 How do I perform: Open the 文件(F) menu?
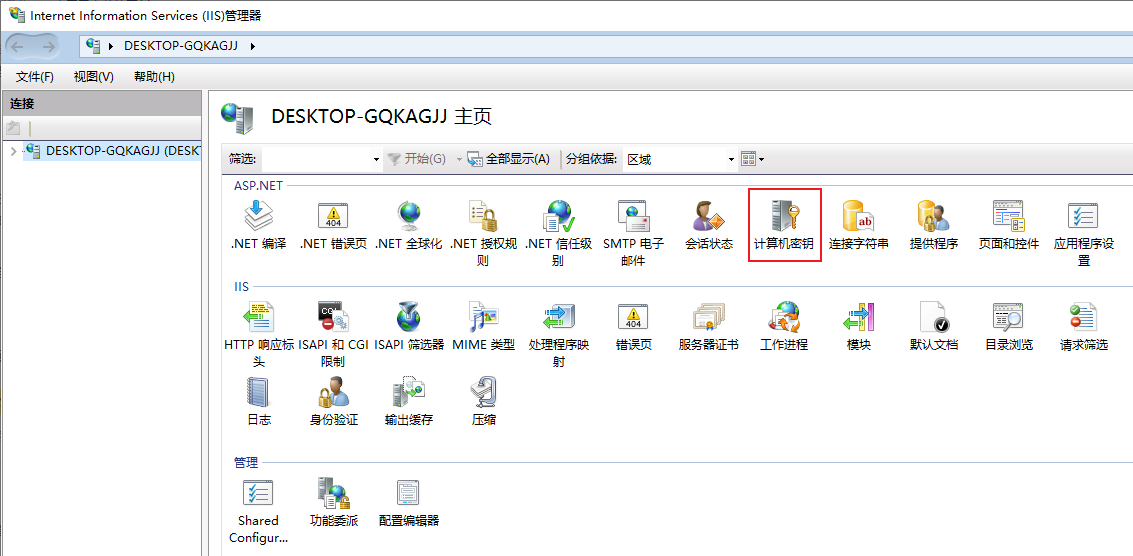point(35,77)
